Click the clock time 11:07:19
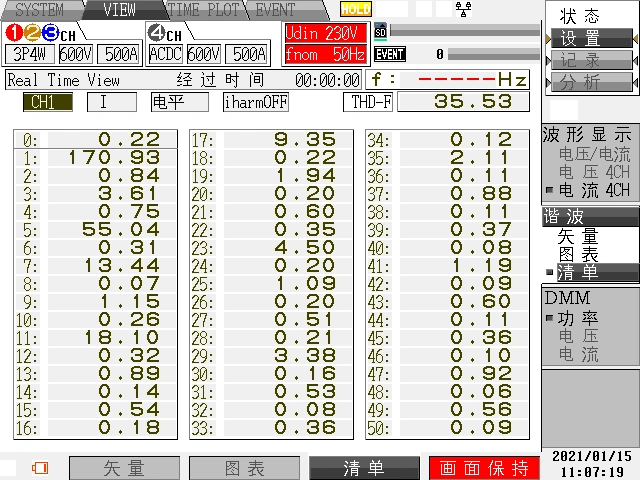Image resolution: width=640 pixels, height=480 pixels. click(591, 472)
